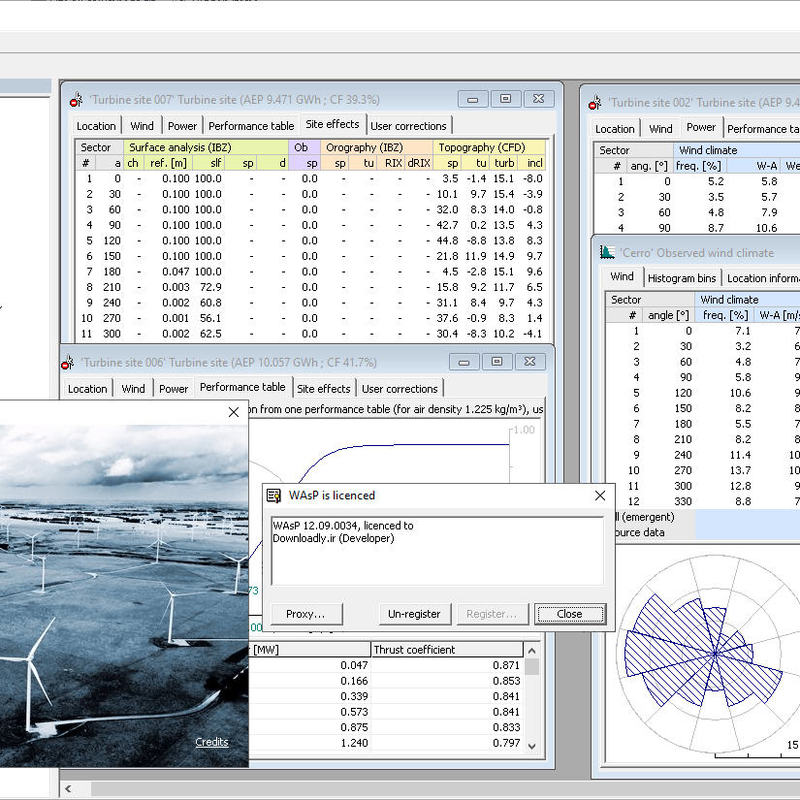
Task: Click the licence text box showing WAsP 12.09.0034
Action: point(438,551)
